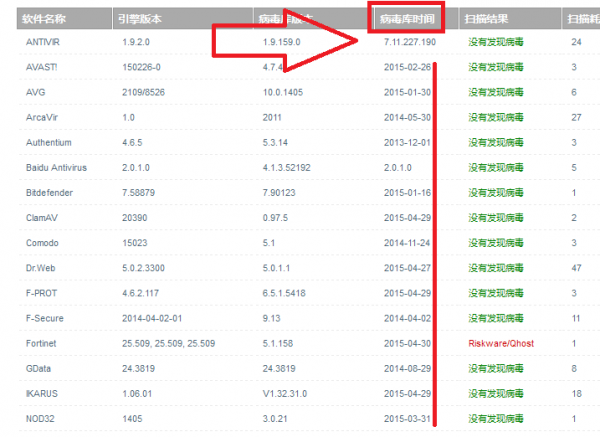Click virus database version 0.97.5
The width and height of the screenshot is (600, 437).
click(x=275, y=218)
